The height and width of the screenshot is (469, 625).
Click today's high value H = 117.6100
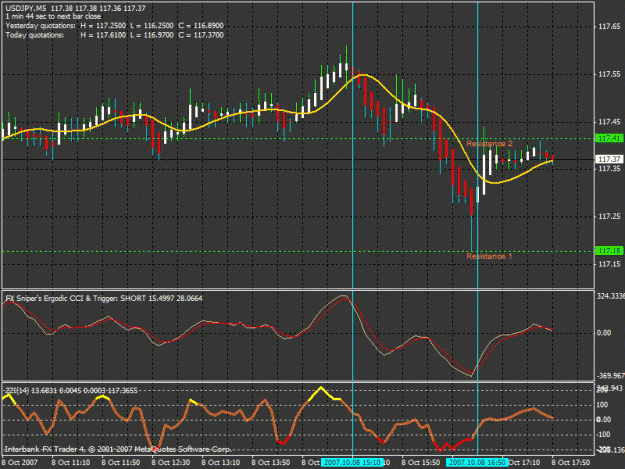click(103, 35)
